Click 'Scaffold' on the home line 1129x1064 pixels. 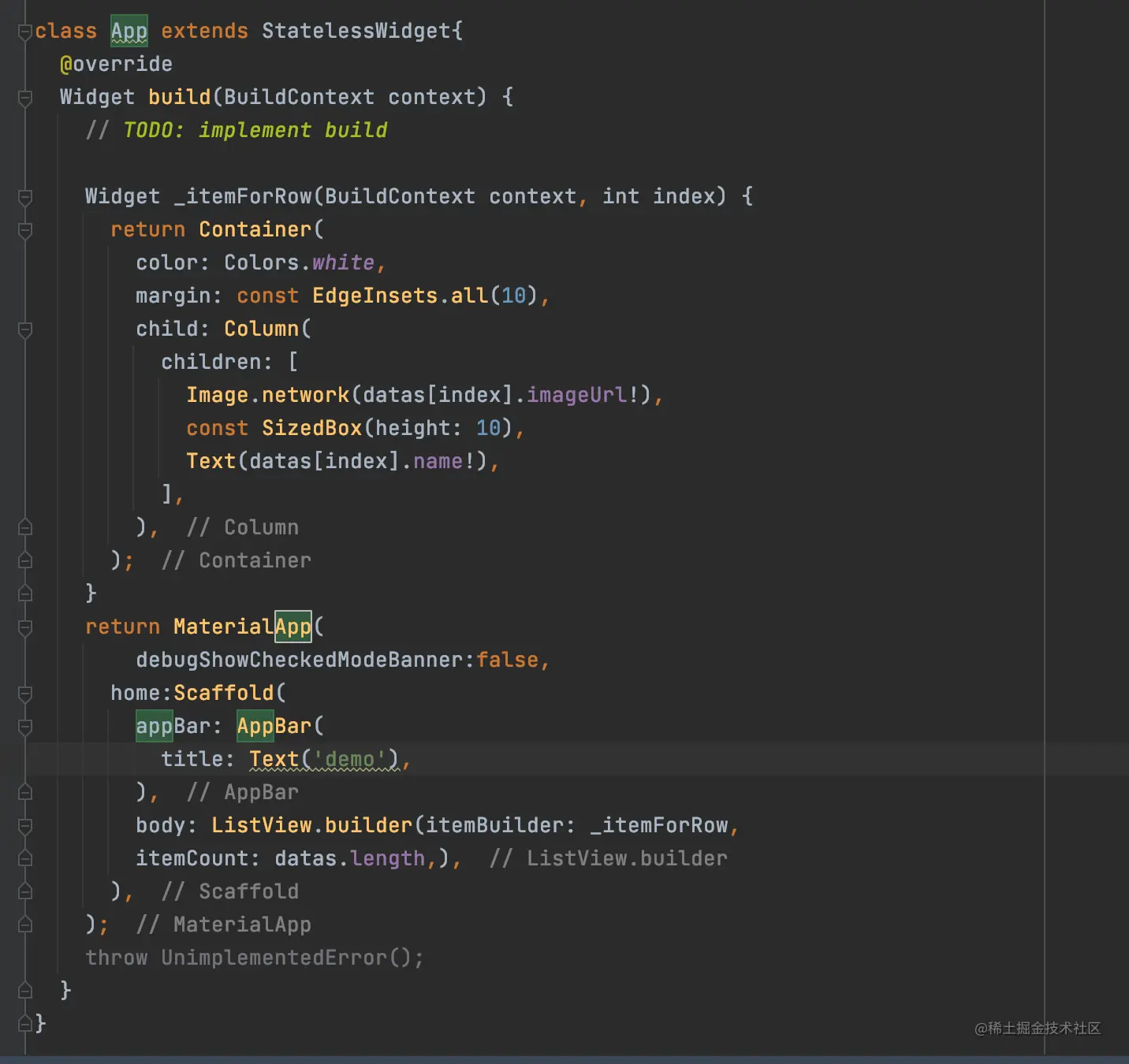pyautogui.click(x=224, y=694)
